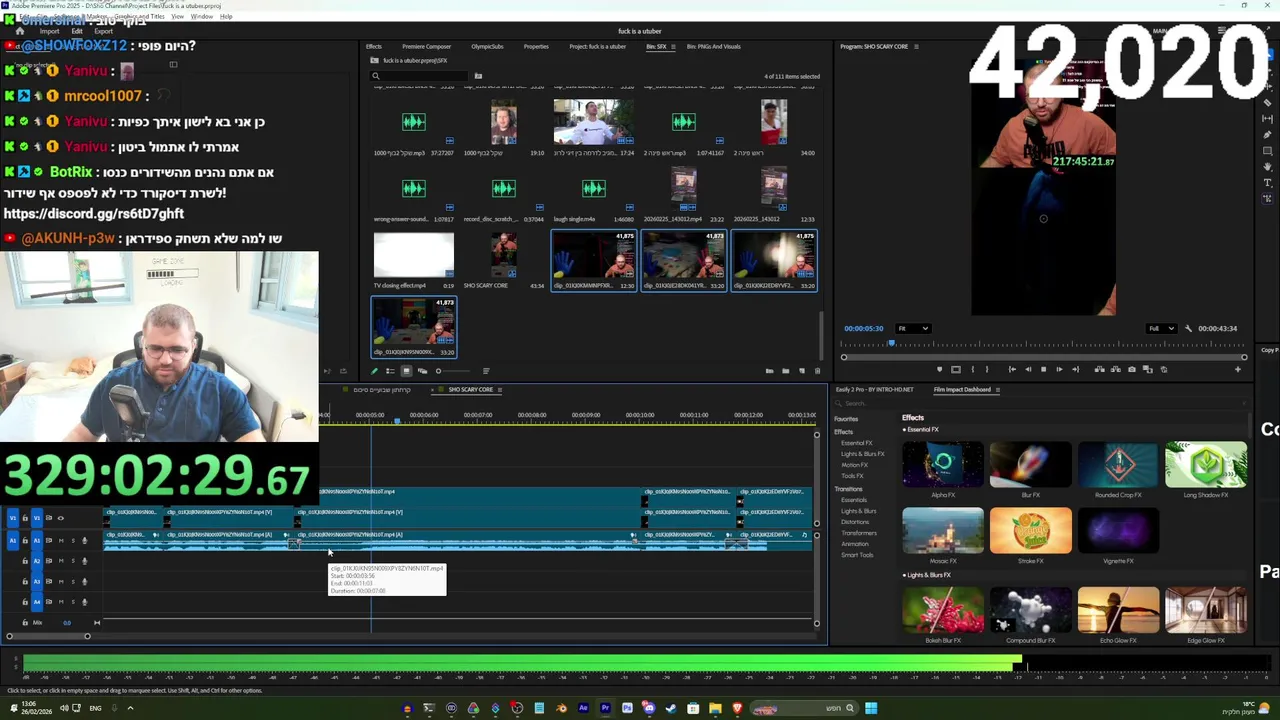Open Windows Start button on taskbar
This screenshot has height=720, width=1280.
click(871, 708)
